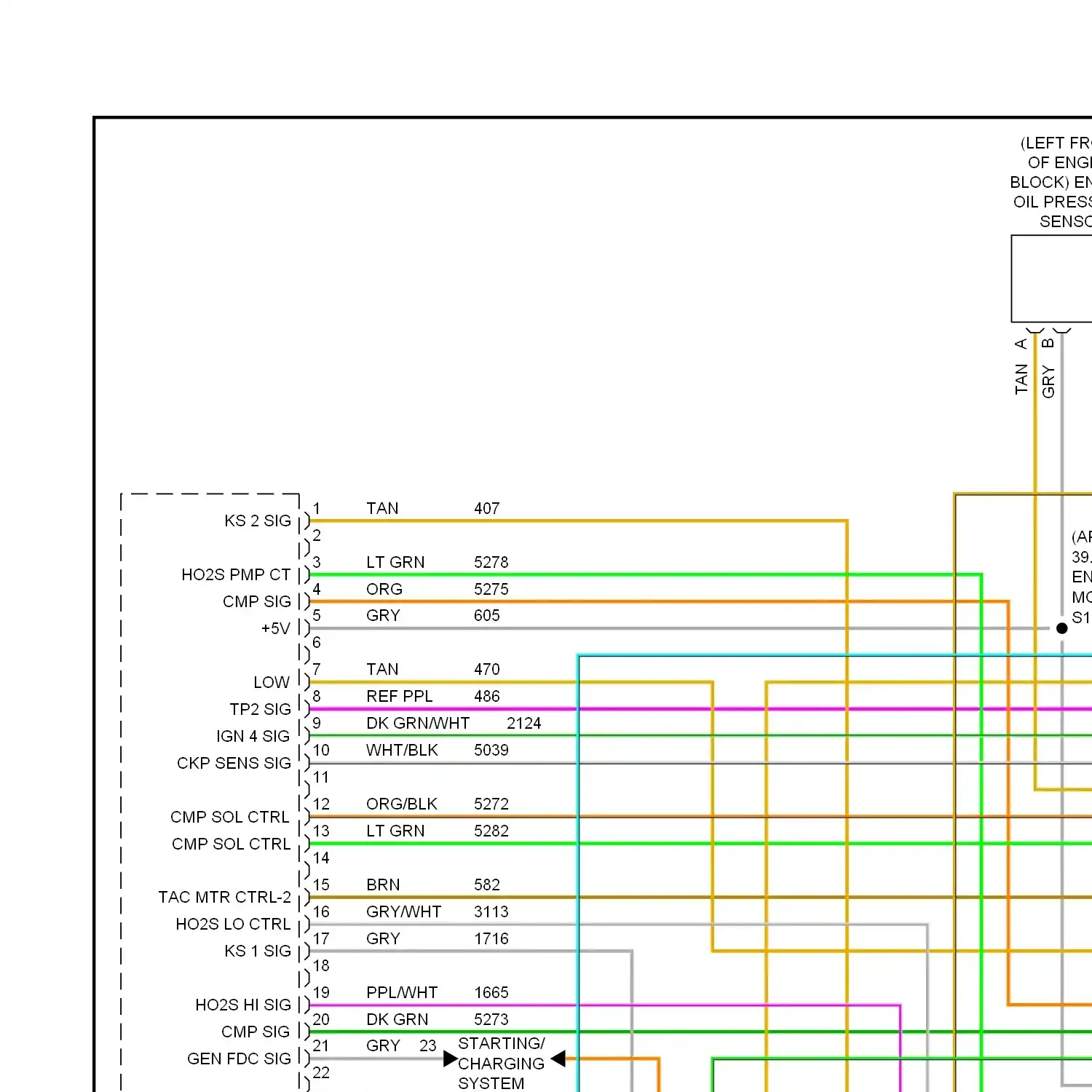Click circuit number 5039

(491, 750)
